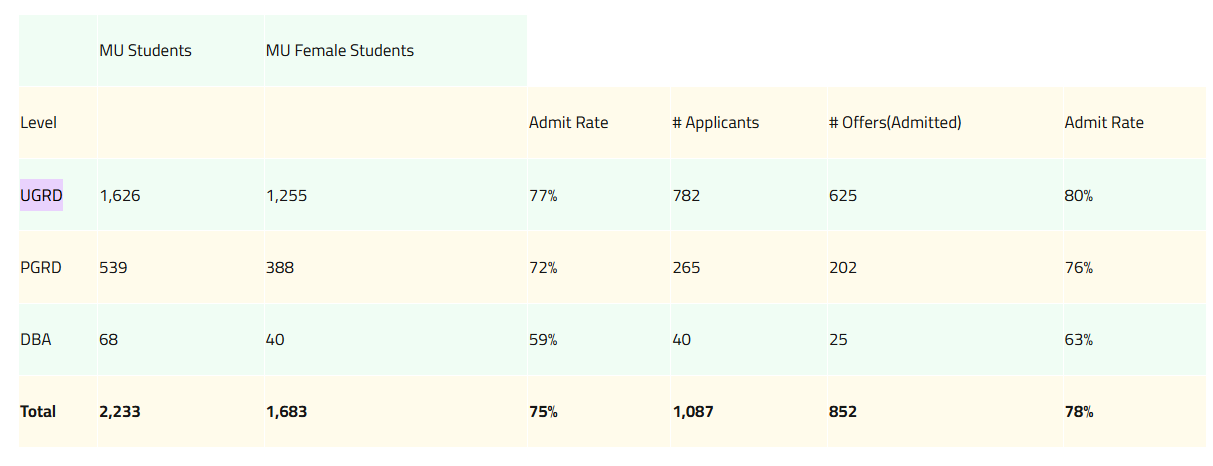Click the 1,087 total applicants cell
This screenshot has height=466, width=1213.
coord(693,412)
